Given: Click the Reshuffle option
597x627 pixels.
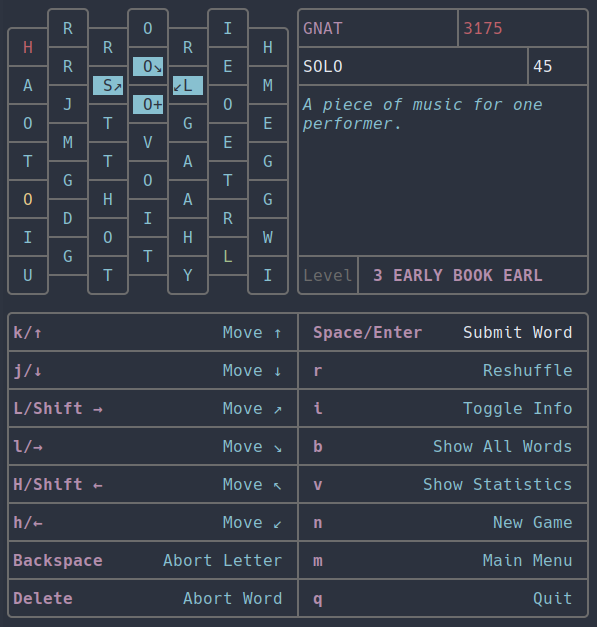Looking at the screenshot, I should (443, 370).
